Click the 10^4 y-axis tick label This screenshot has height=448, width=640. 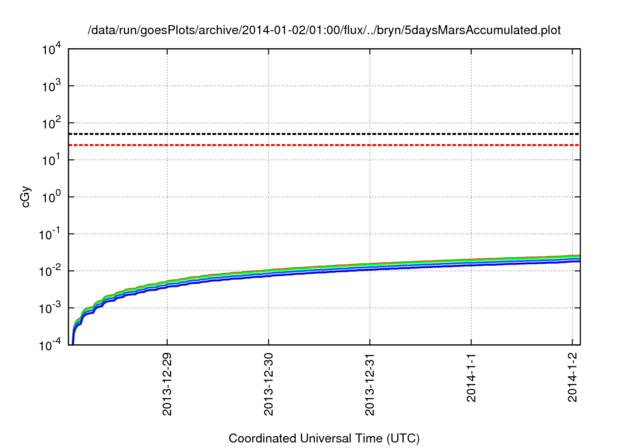pyautogui.click(x=51, y=49)
